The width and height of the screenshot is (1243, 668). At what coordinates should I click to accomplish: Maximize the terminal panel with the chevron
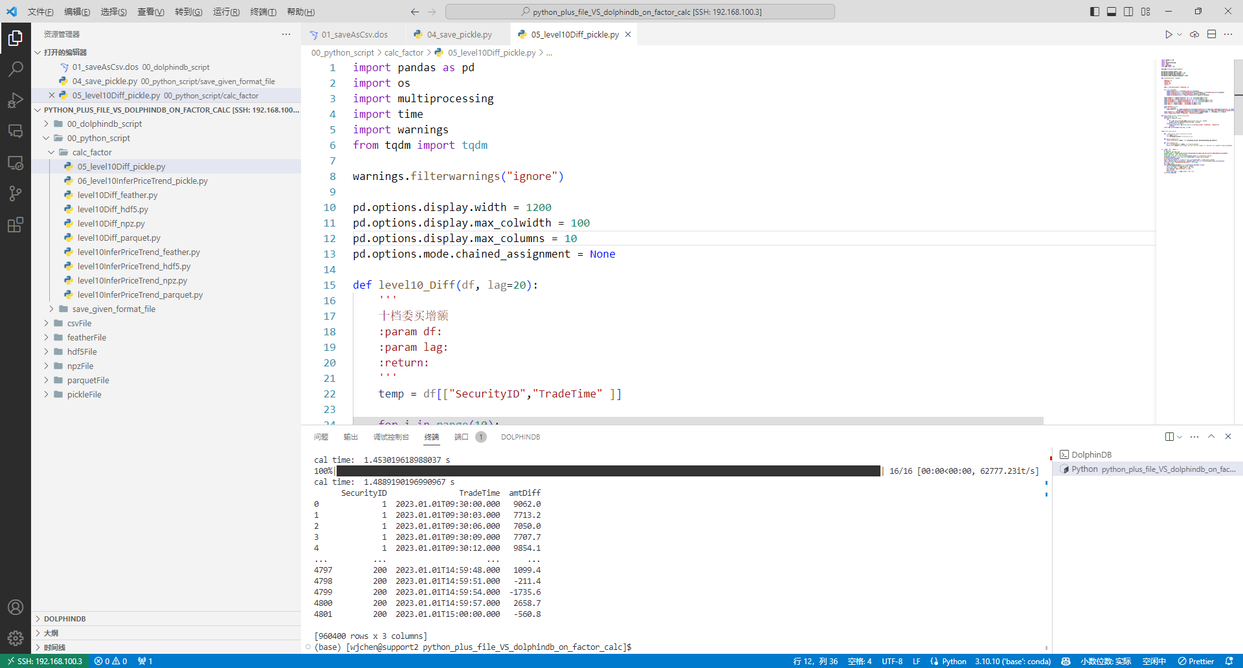point(1211,437)
